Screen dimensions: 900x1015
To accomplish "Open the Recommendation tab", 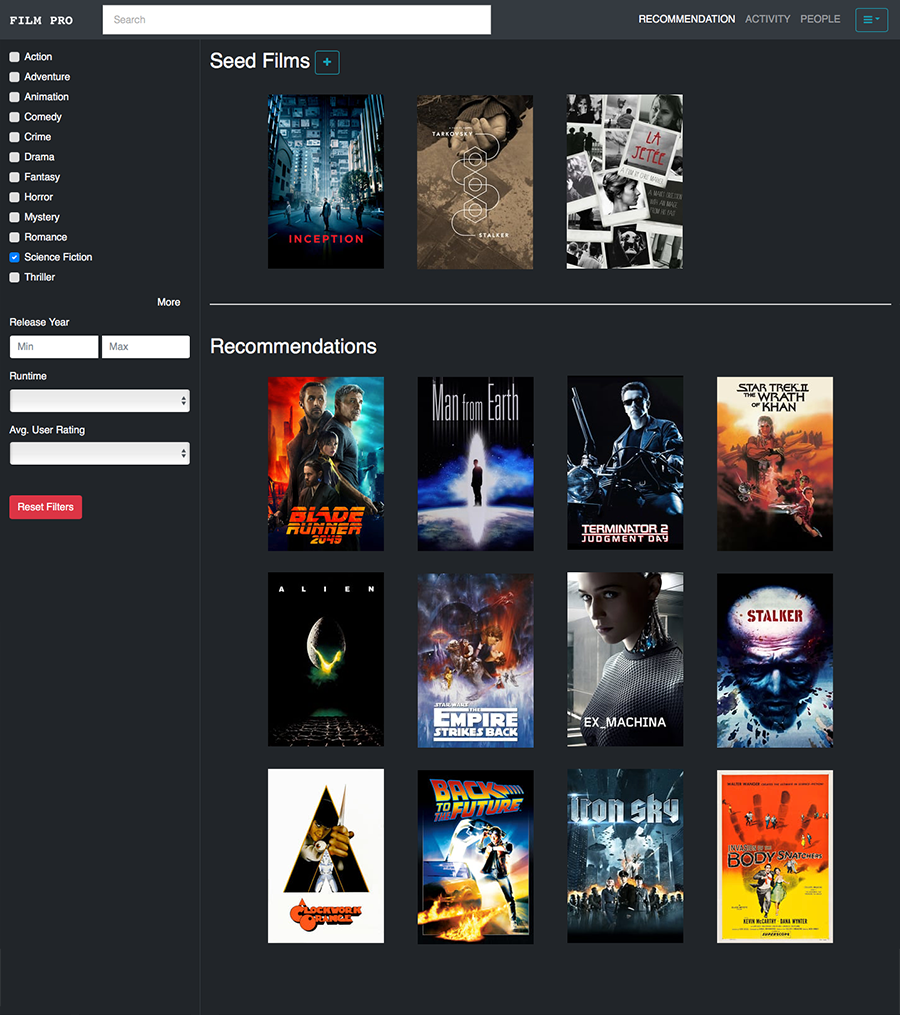I will (x=686, y=19).
